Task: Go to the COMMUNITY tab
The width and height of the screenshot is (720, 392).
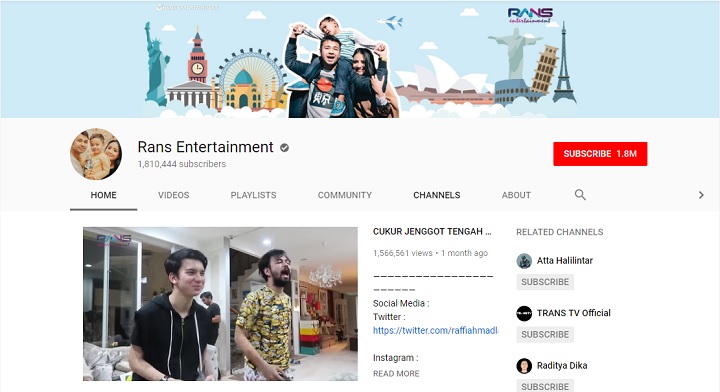Action: coord(345,195)
